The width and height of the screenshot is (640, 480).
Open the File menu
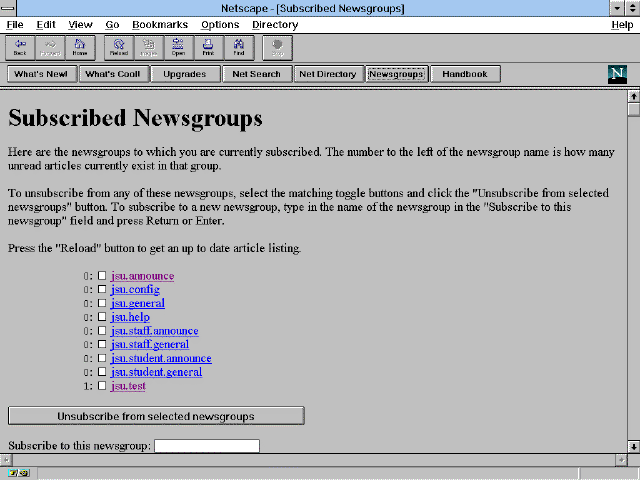pos(15,25)
